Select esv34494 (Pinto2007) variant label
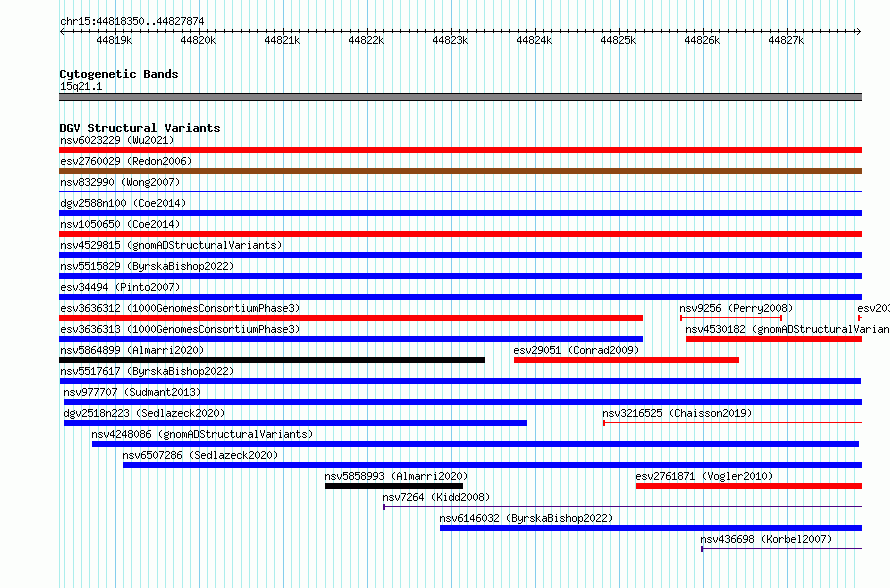 (x=120, y=287)
